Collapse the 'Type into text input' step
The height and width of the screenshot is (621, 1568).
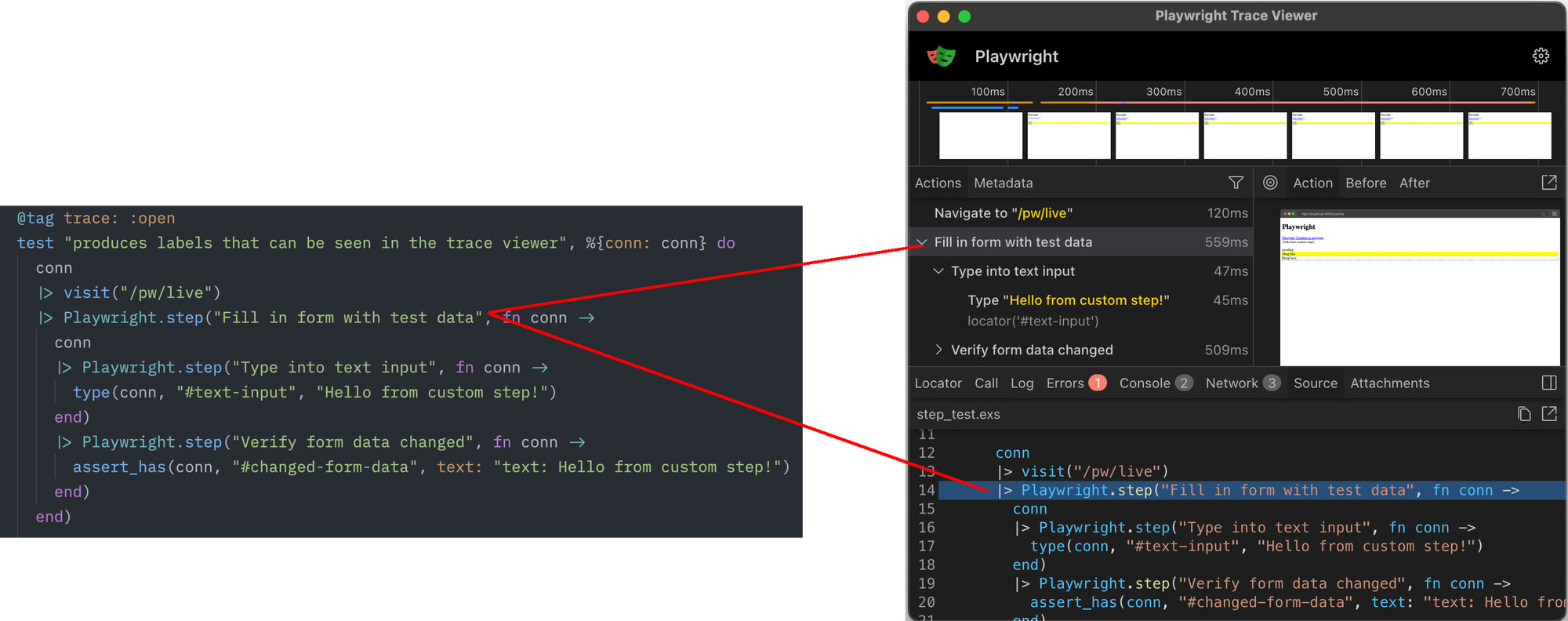938,271
